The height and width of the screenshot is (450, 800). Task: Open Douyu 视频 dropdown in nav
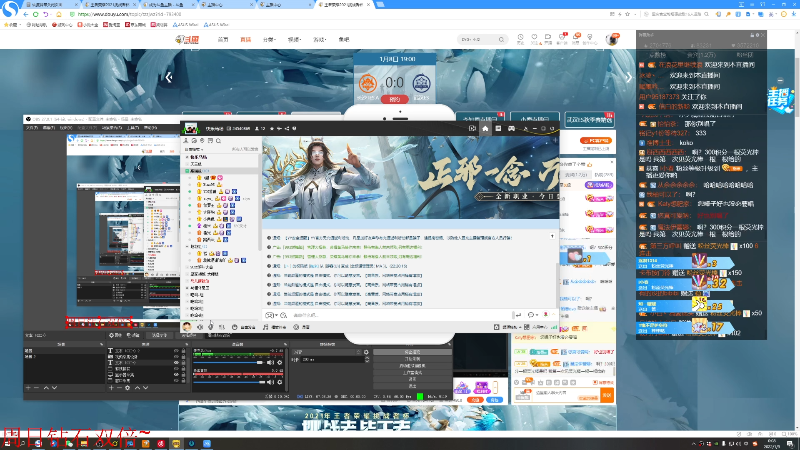coord(294,39)
